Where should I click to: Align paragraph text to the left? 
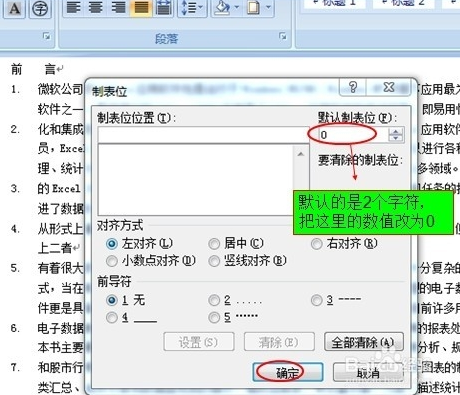pyautogui.click(x=74, y=7)
